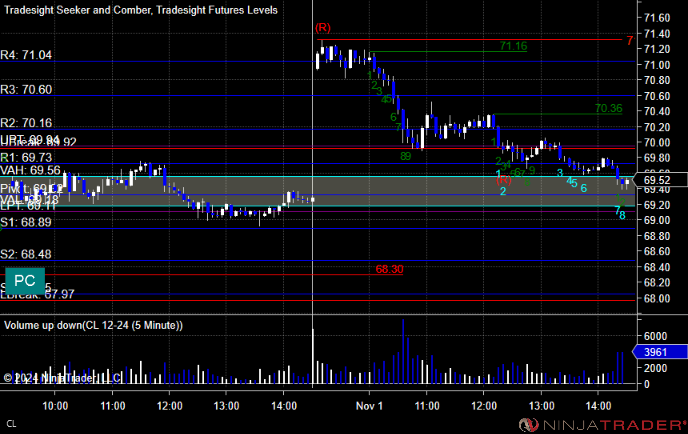This screenshot has height=434, width=688.
Task: Click the 'R1: 69.73' level label
Action: click(x=26, y=158)
